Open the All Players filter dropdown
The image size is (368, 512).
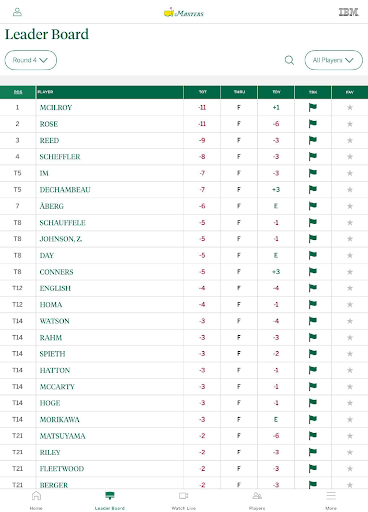click(333, 60)
